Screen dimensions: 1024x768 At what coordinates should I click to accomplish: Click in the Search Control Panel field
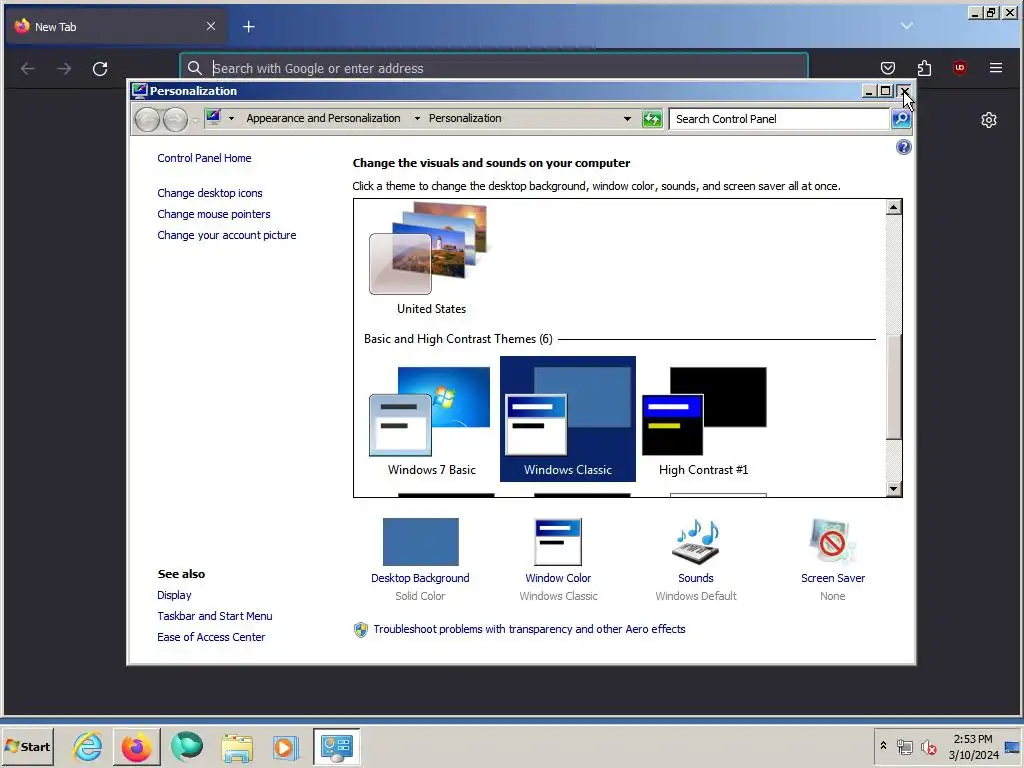(x=780, y=119)
